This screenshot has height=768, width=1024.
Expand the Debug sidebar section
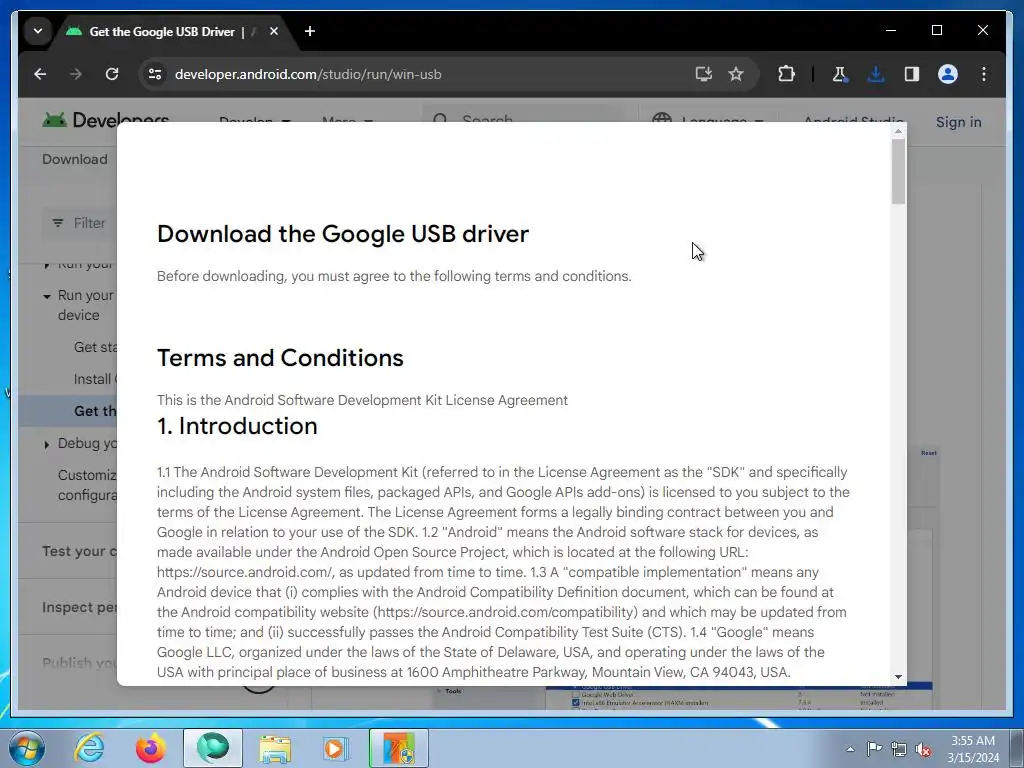coord(46,445)
